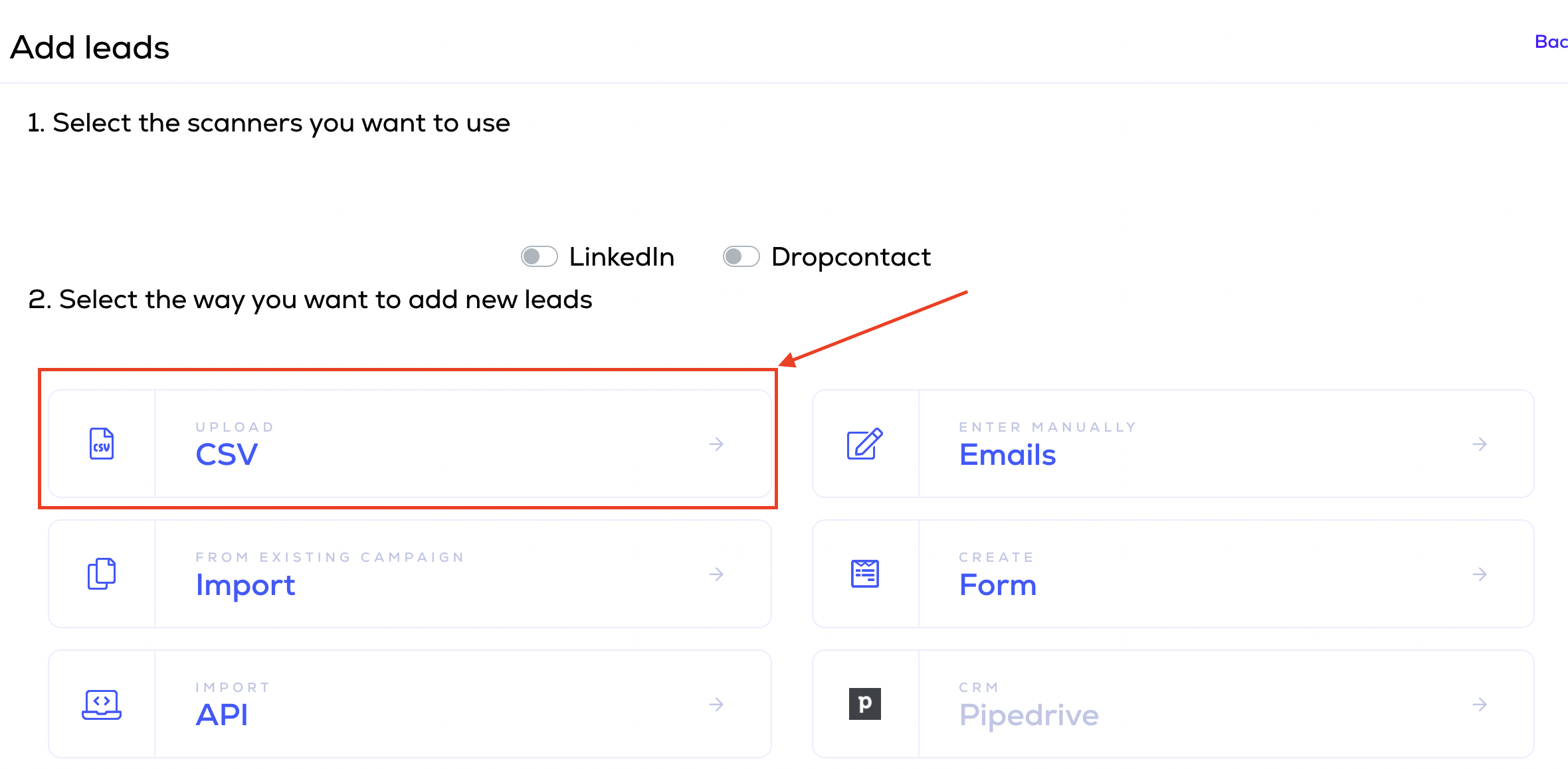This screenshot has width=1568, height=769.
Task: Choose the Import option title
Action: 245,586
